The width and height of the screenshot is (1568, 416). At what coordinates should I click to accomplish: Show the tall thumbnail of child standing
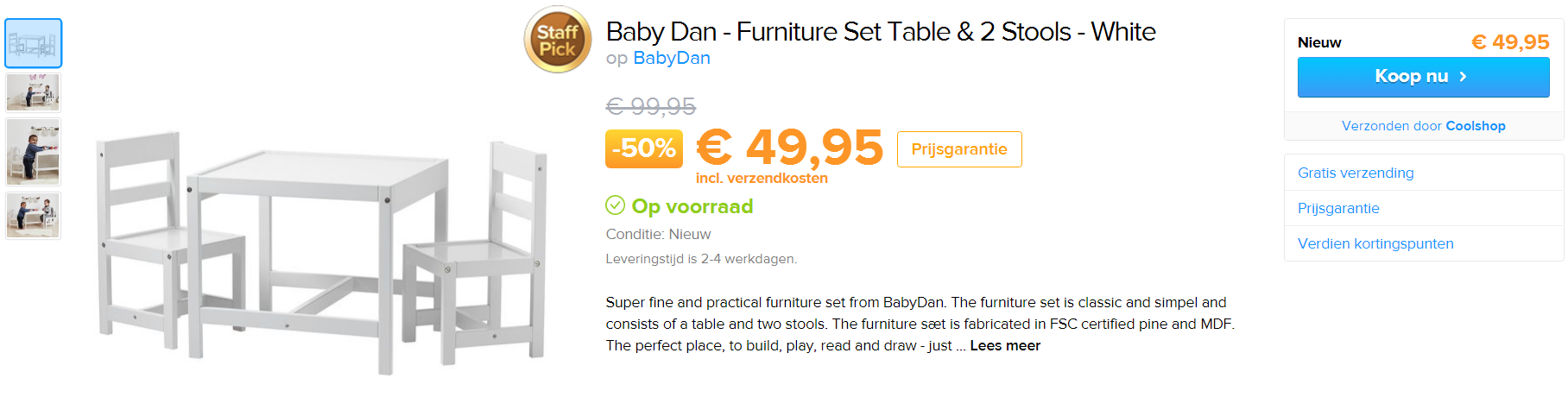pyautogui.click(x=34, y=152)
